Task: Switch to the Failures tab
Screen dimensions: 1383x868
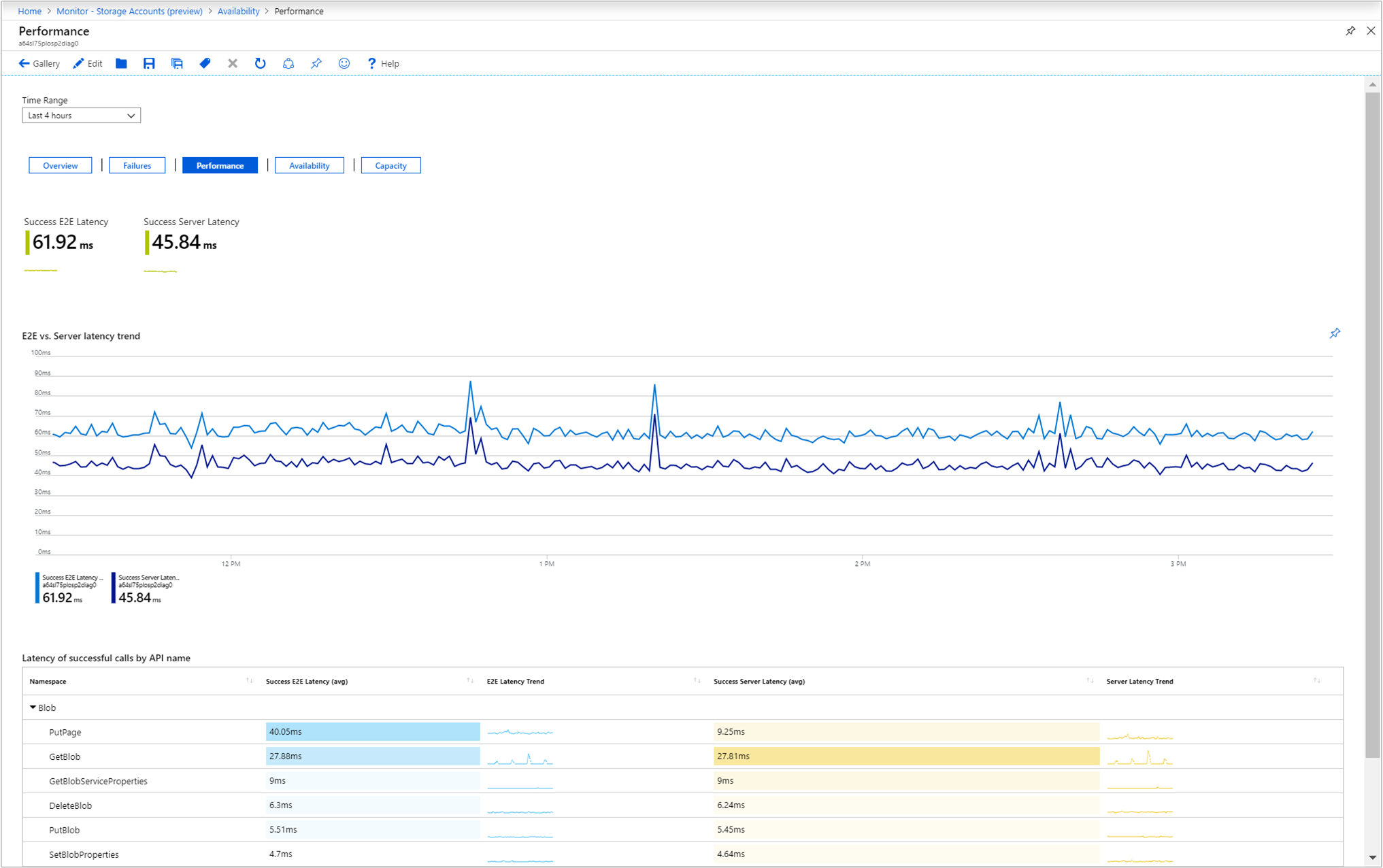Action: (137, 166)
